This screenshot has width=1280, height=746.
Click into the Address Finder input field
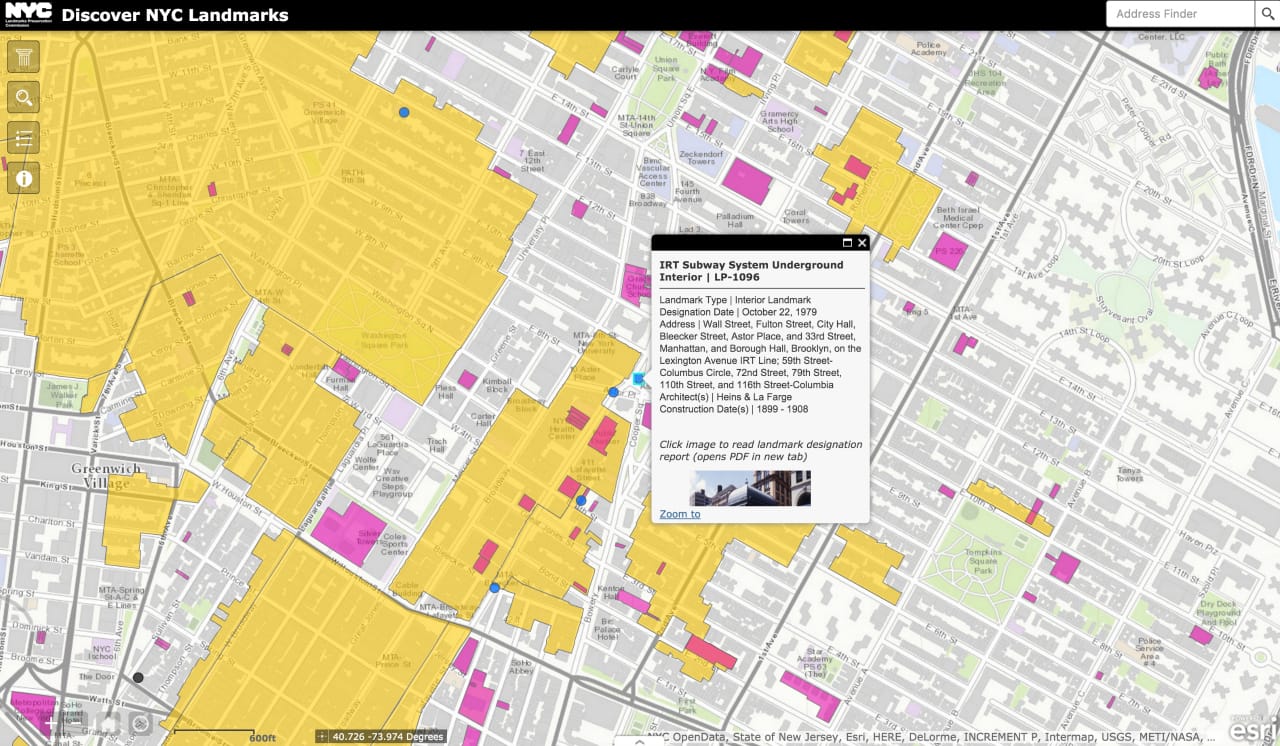click(1180, 14)
